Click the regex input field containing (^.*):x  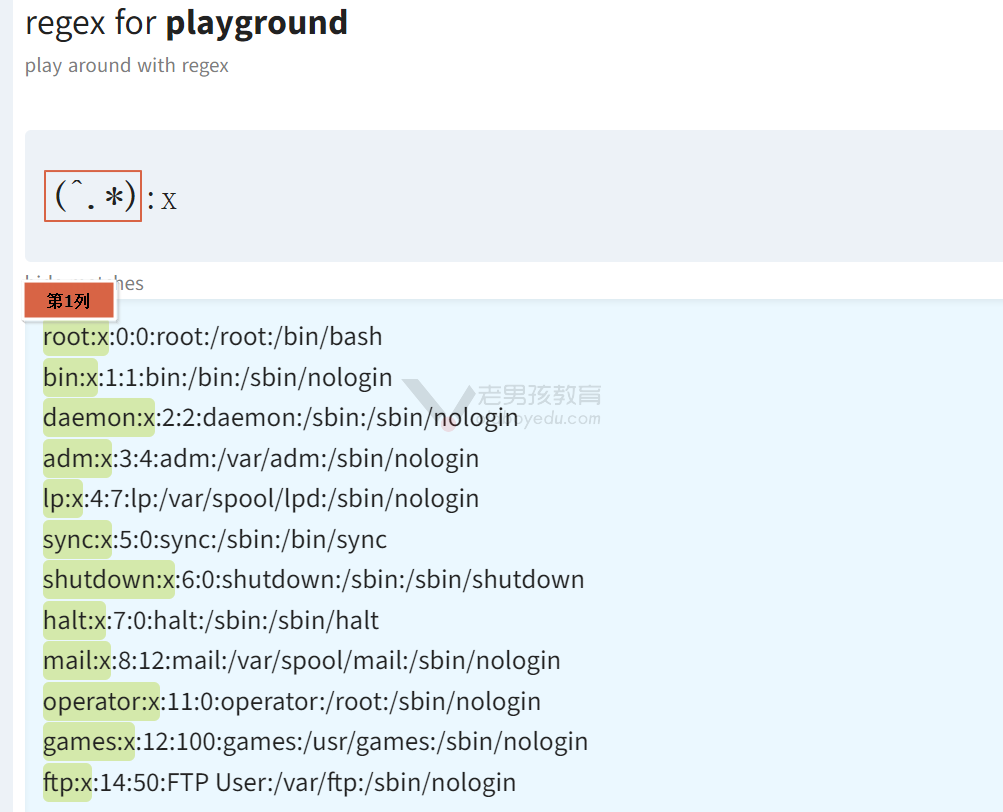(x=514, y=196)
